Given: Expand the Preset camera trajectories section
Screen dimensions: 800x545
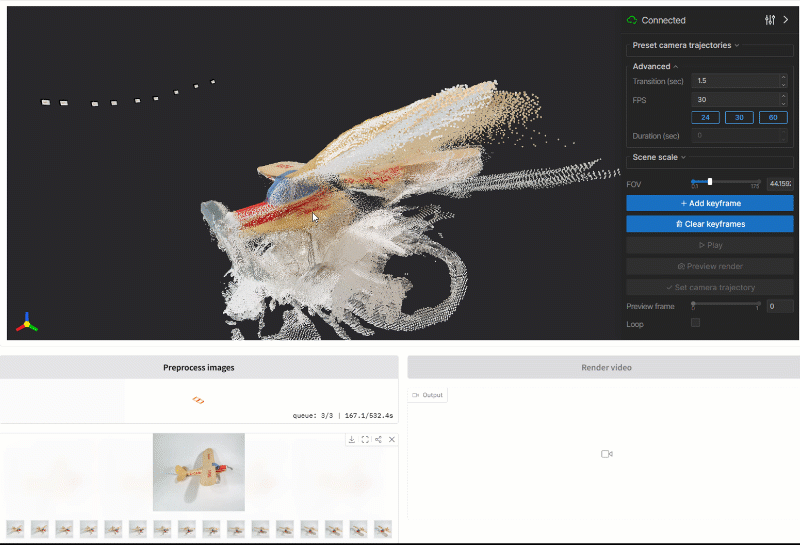Looking at the screenshot, I should pyautogui.click(x=686, y=45).
